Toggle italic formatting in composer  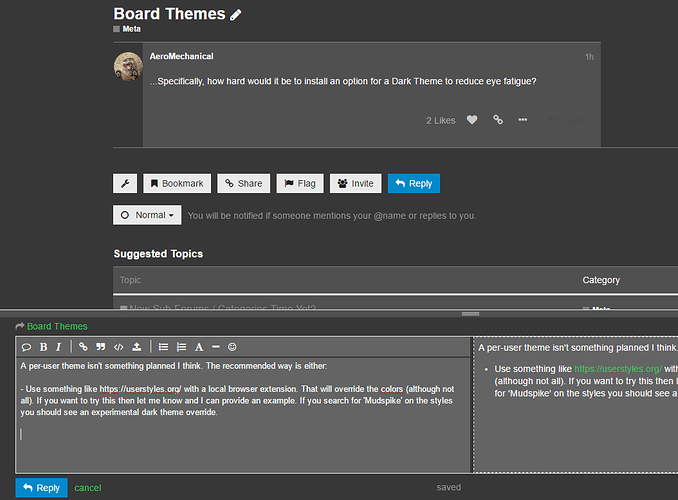[59, 347]
